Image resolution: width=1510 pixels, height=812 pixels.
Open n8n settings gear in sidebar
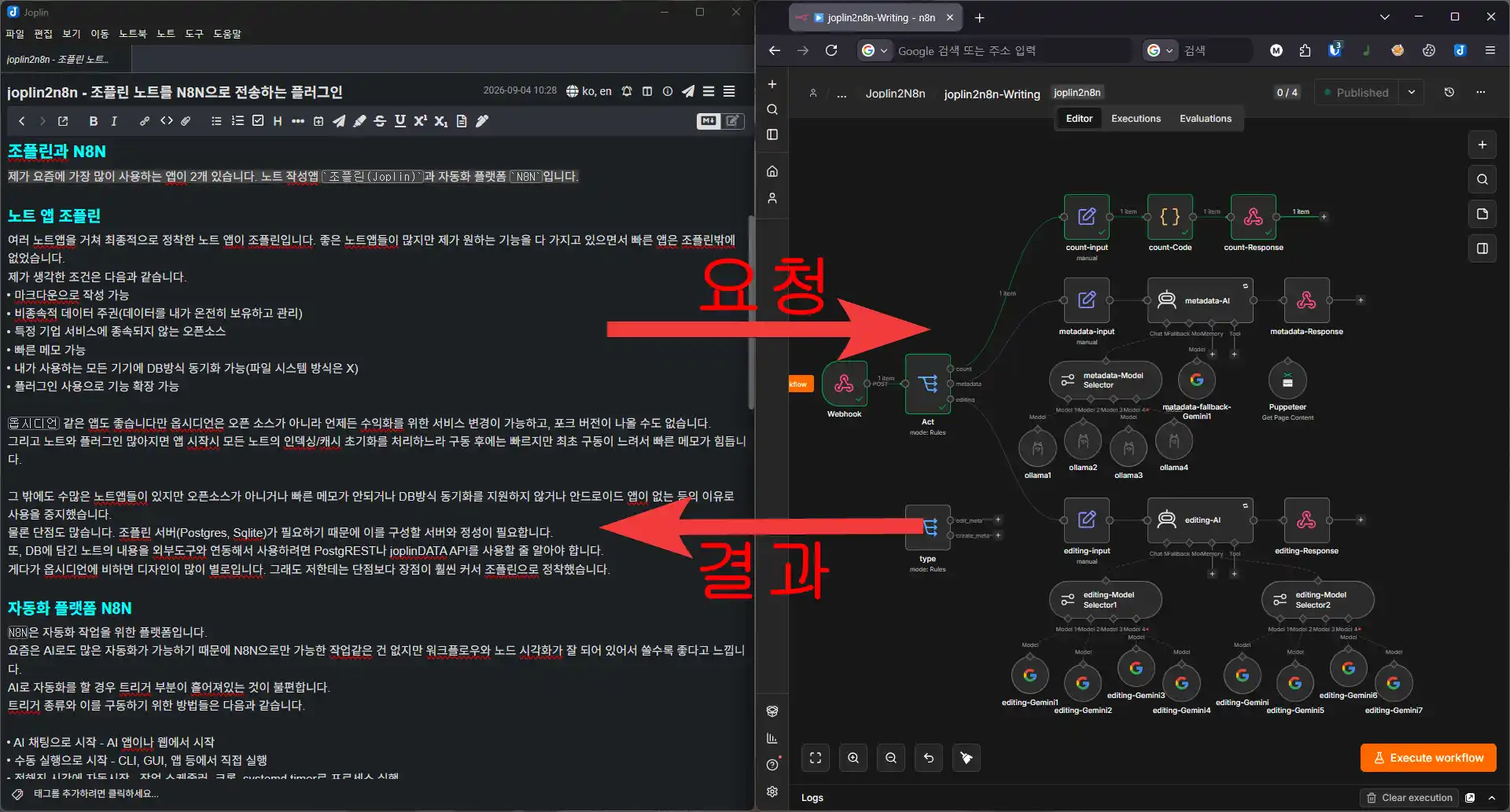click(x=772, y=792)
